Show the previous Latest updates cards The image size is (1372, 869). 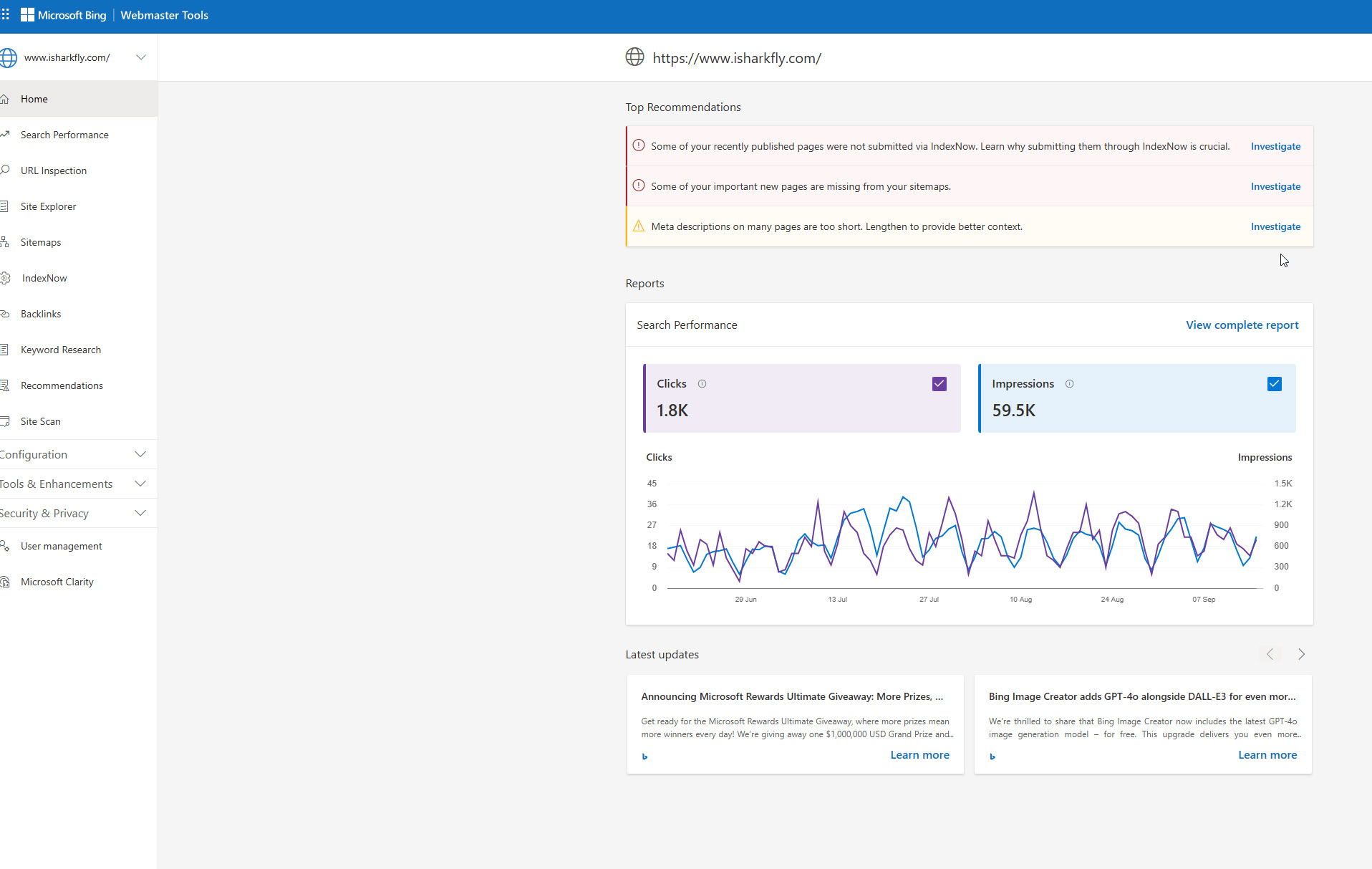click(x=1270, y=654)
